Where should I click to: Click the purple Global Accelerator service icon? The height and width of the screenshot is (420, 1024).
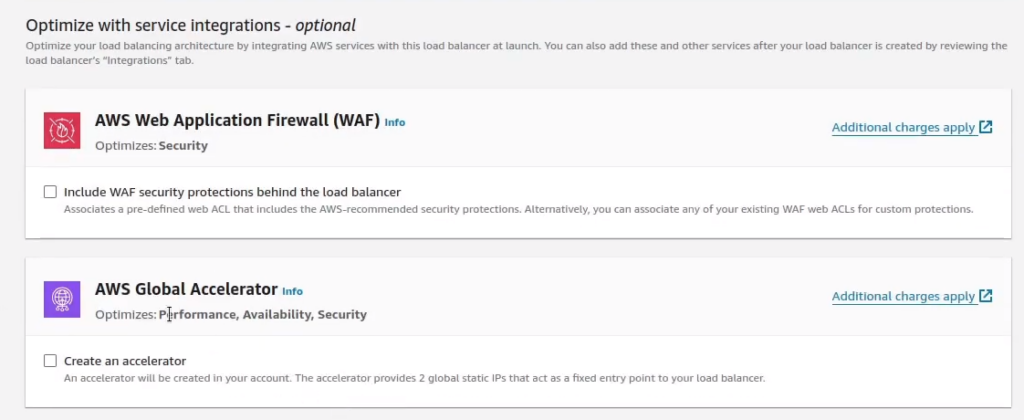click(62, 299)
